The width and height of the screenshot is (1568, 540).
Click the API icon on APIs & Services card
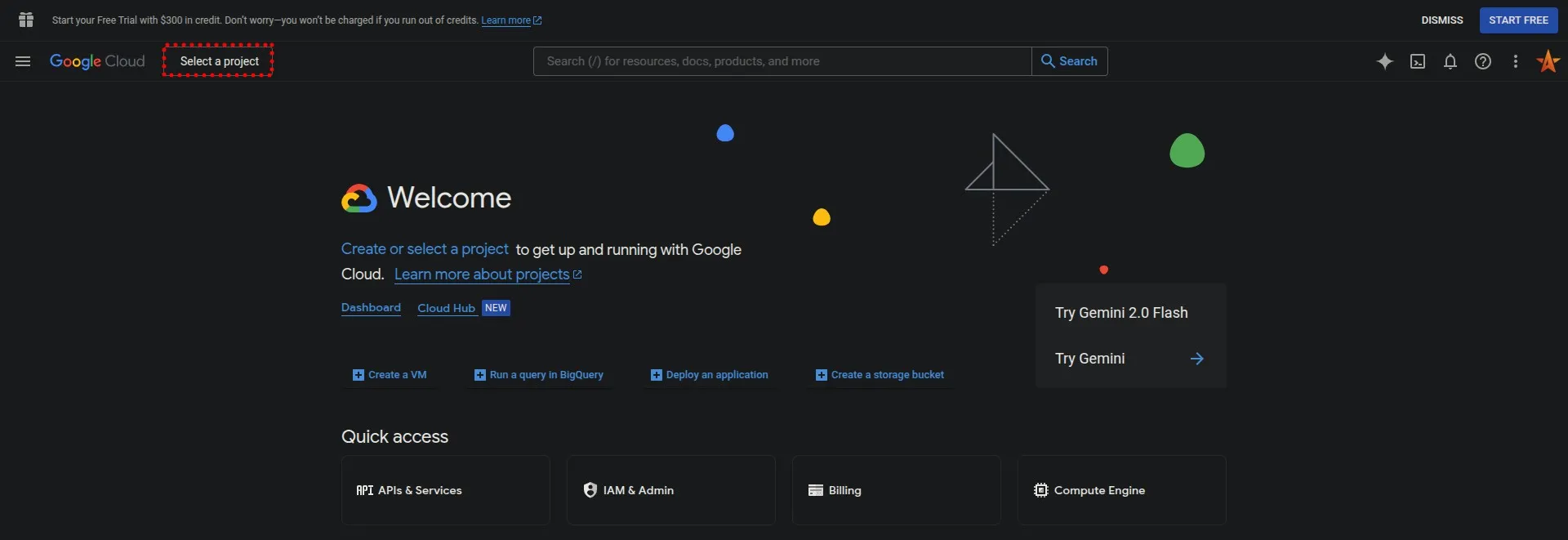pyautogui.click(x=365, y=490)
